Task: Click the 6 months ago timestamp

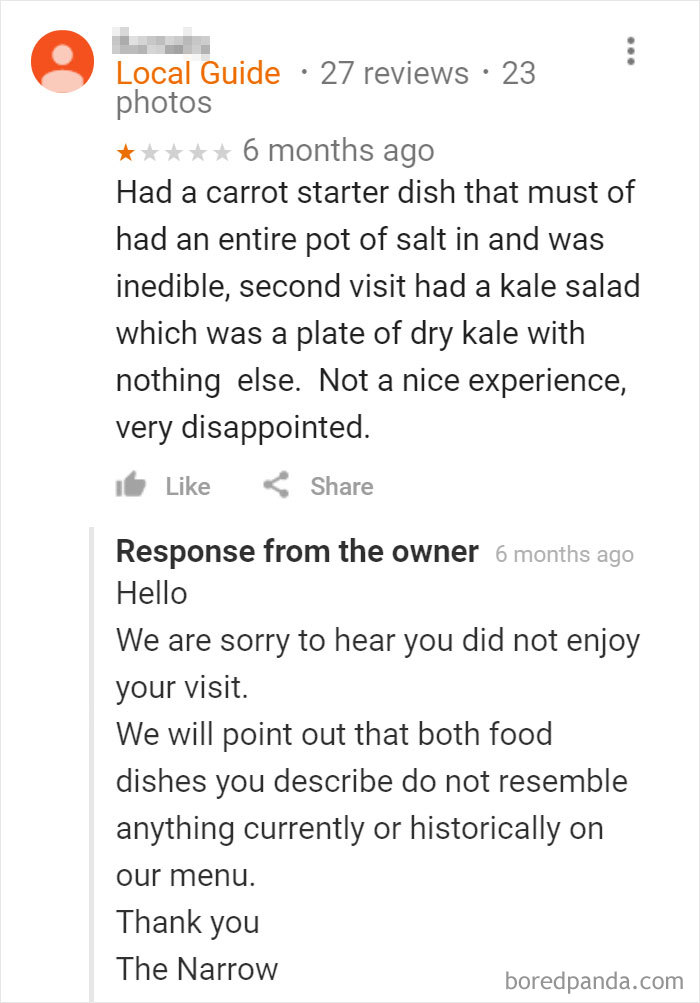Action: [x=338, y=150]
